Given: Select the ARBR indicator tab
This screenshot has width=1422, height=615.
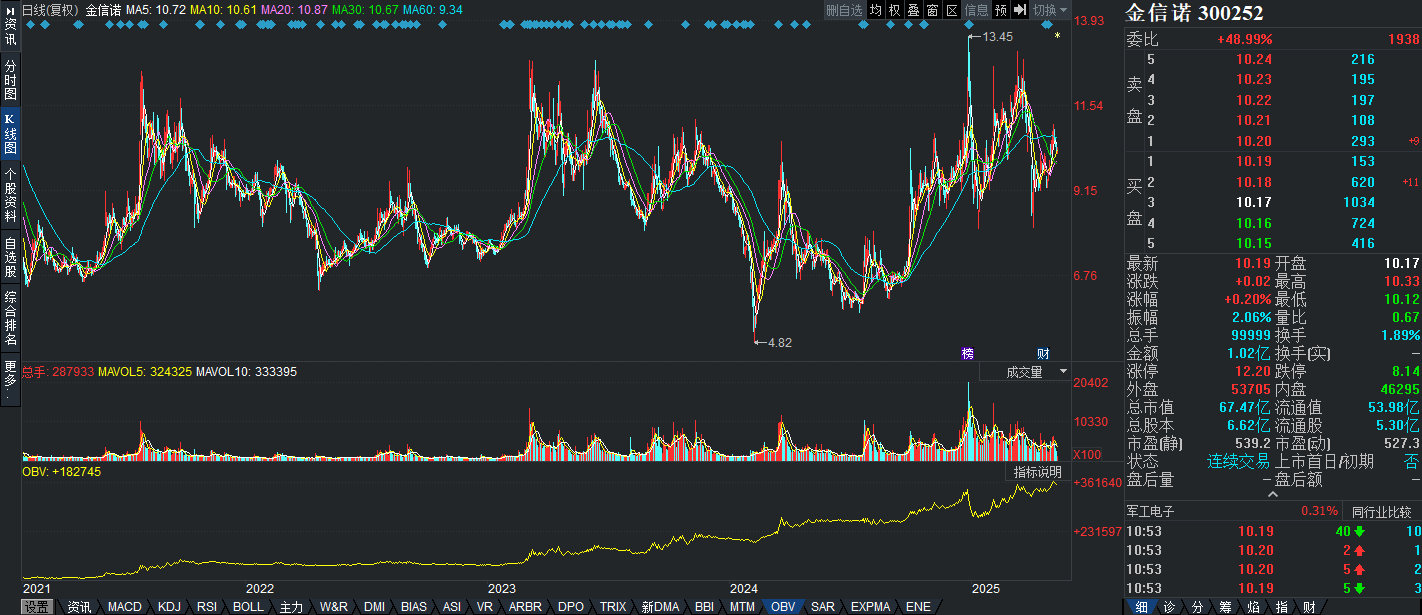Looking at the screenshot, I should (525, 607).
